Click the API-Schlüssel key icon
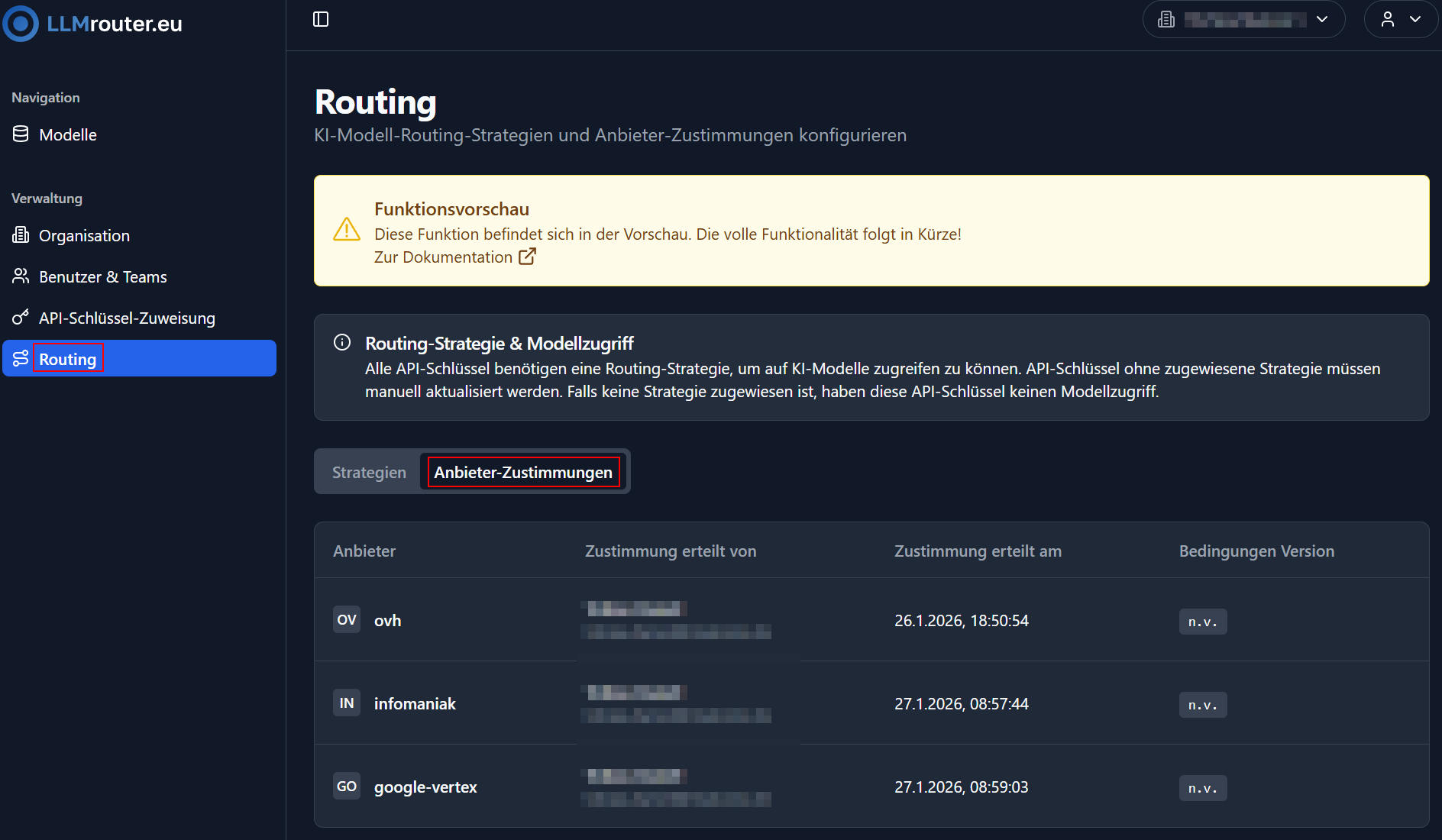 21,318
